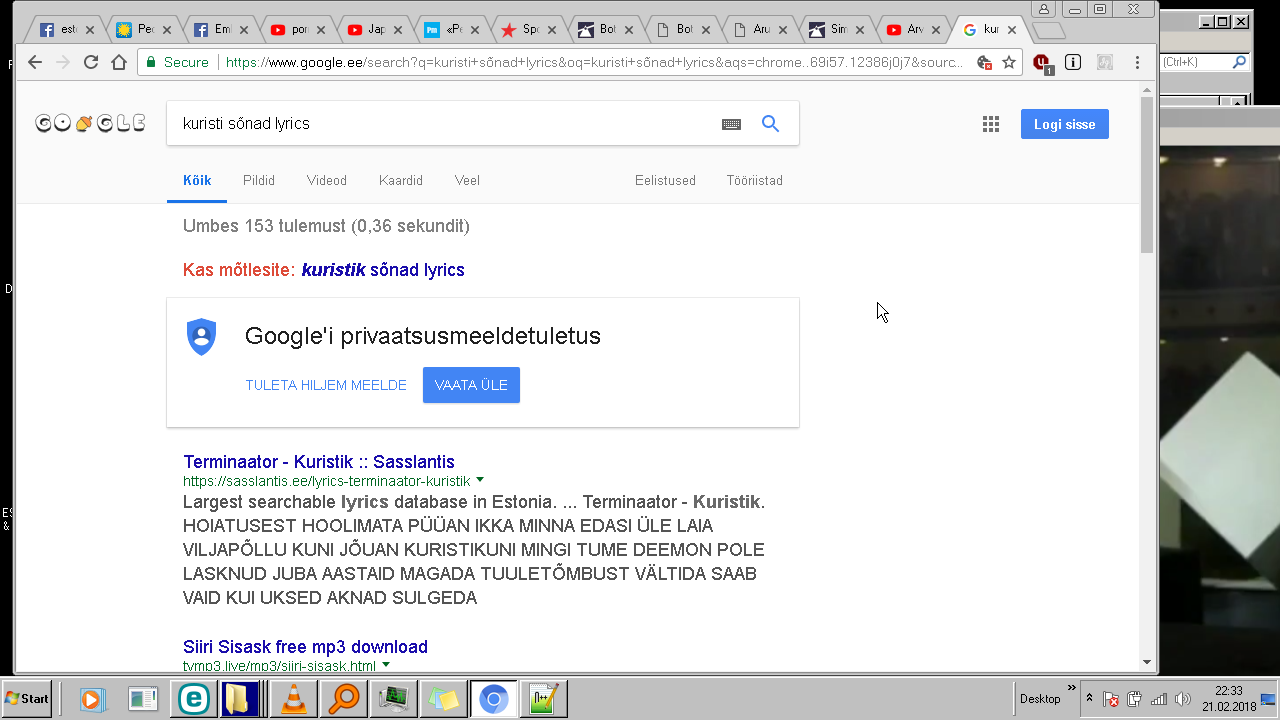Image resolution: width=1280 pixels, height=720 pixels.
Task: Open the media player taskbar icon
Action: tap(92, 699)
